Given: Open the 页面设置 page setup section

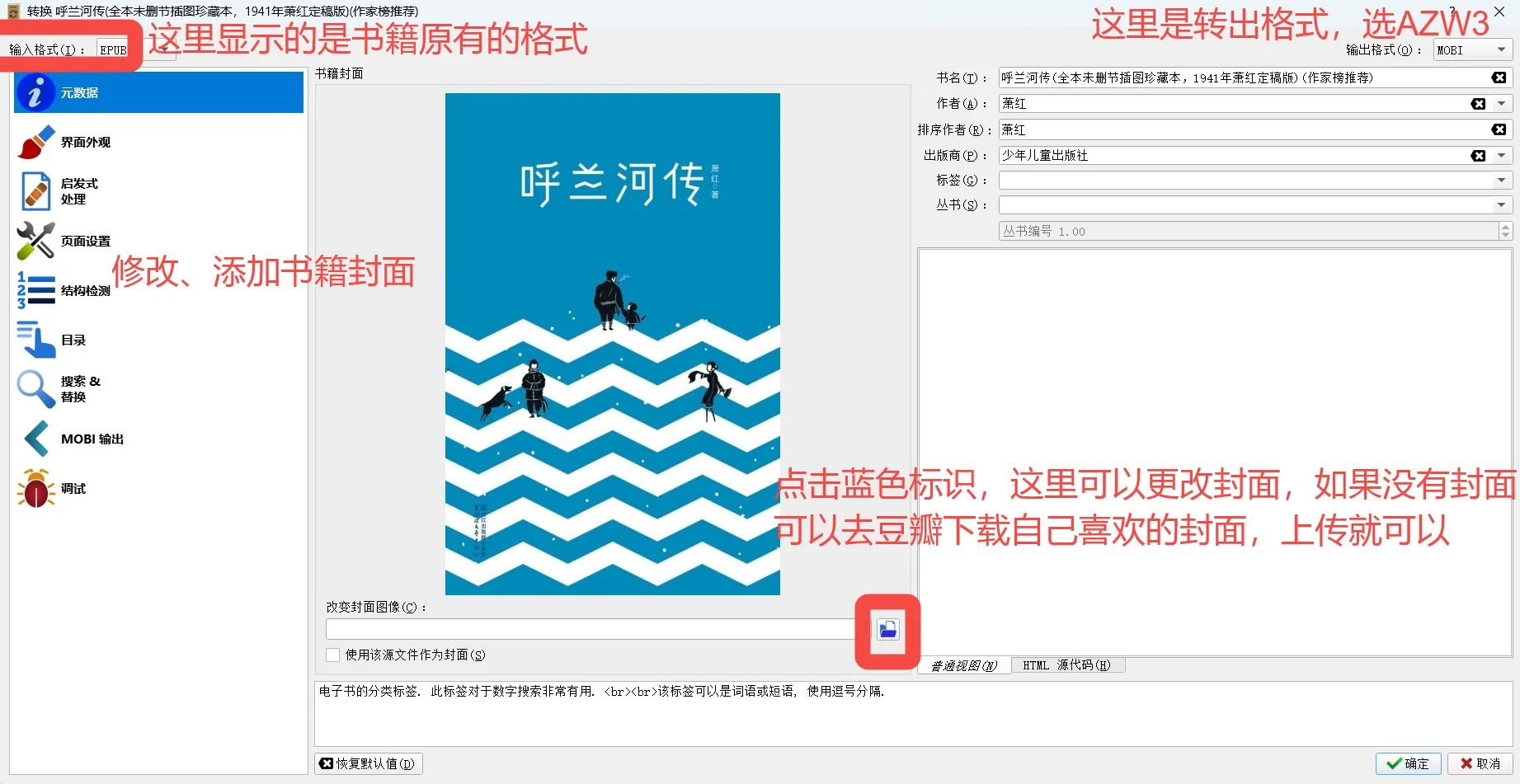Looking at the screenshot, I should pos(158,241).
